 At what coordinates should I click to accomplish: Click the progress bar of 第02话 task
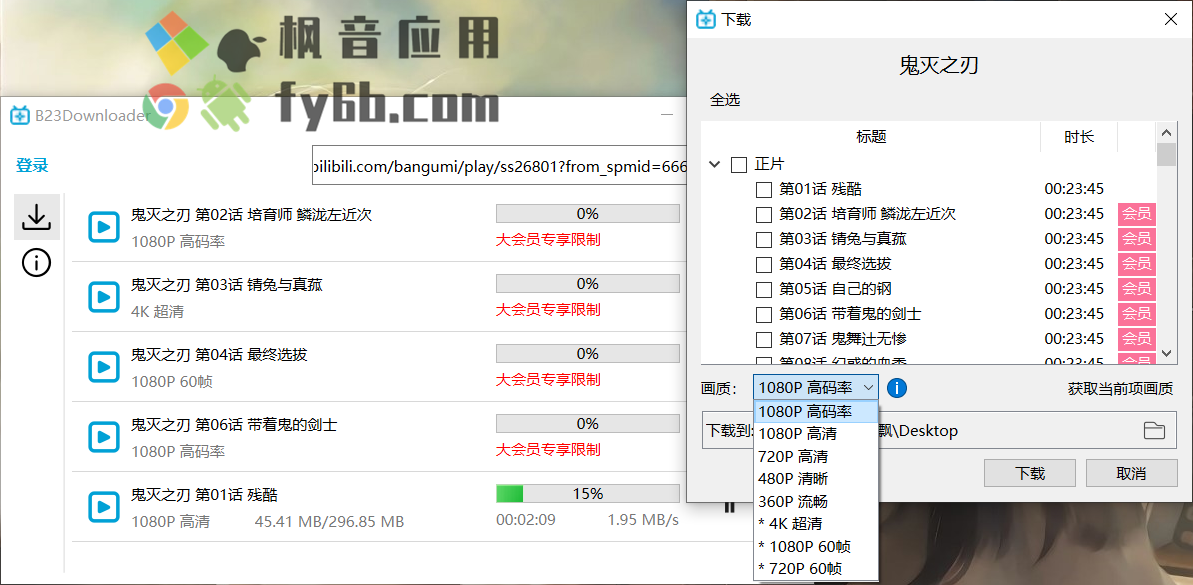pos(587,214)
